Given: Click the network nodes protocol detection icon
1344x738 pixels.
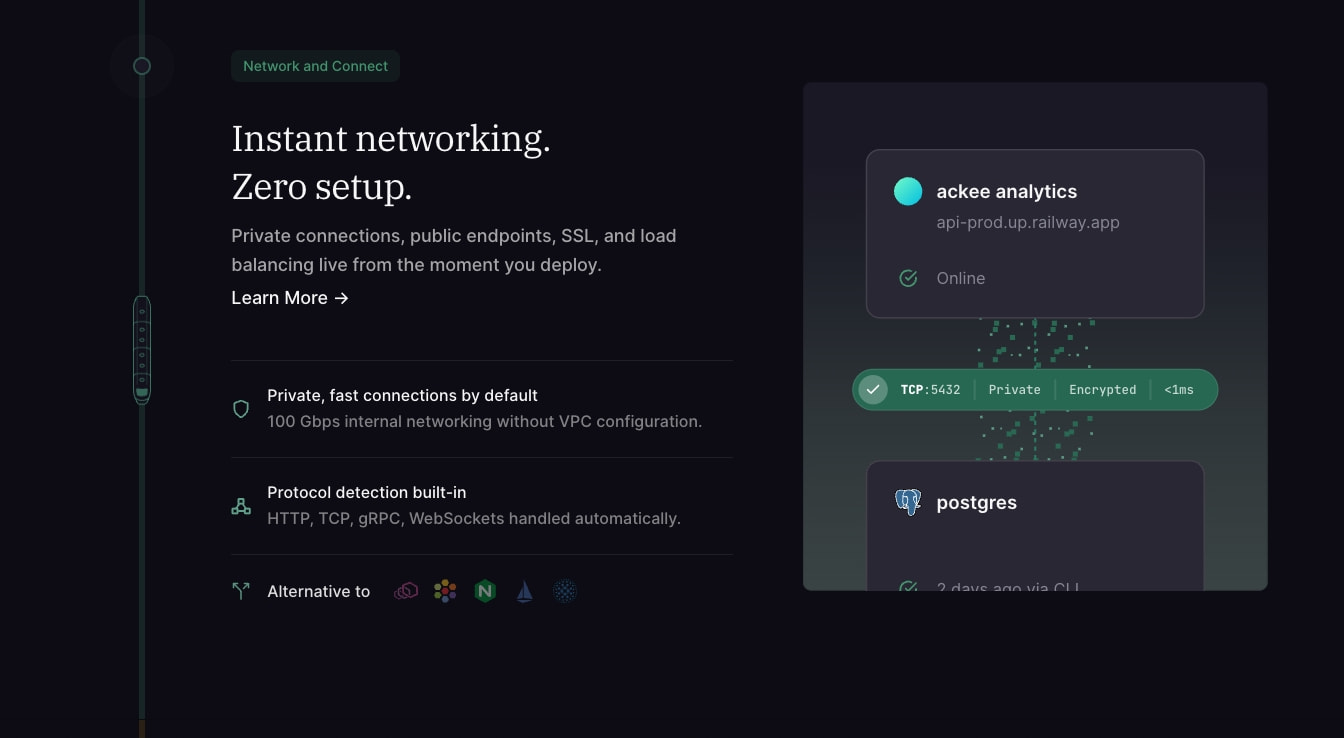Looking at the screenshot, I should point(241,506).
